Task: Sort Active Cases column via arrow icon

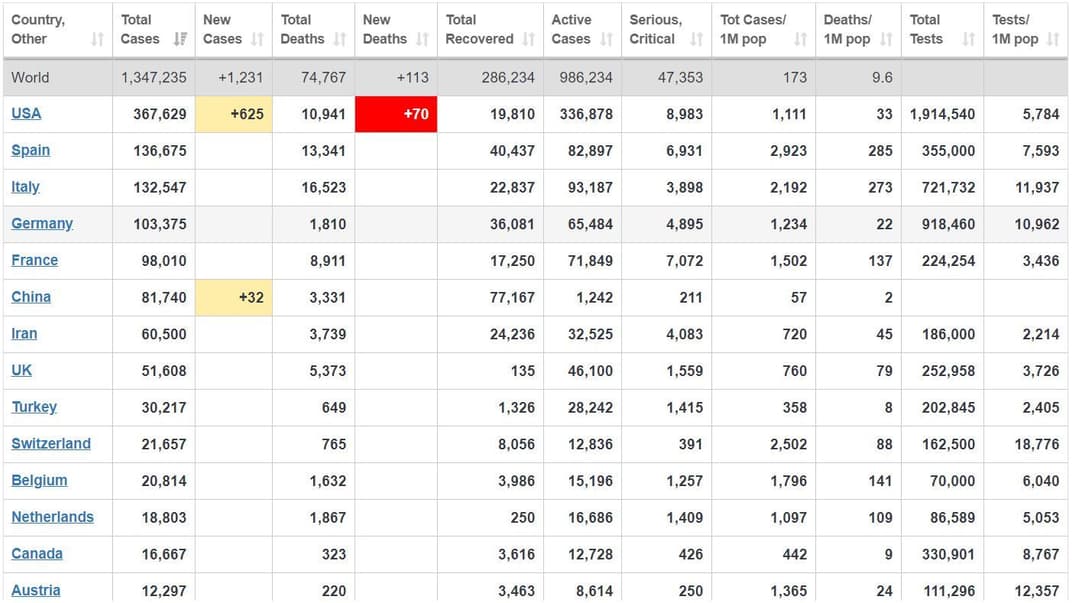Action: point(607,39)
